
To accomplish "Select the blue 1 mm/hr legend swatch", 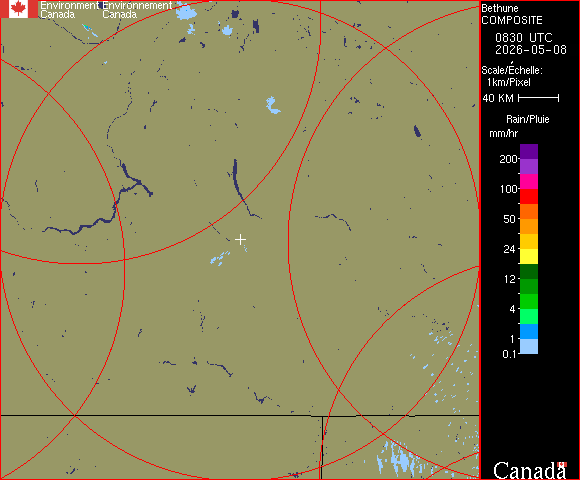I will 529,331.
